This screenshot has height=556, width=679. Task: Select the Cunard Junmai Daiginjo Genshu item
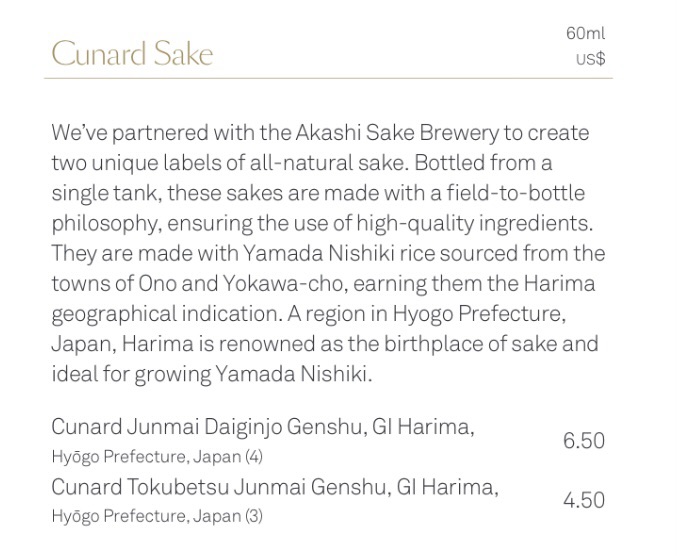[262, 428]
